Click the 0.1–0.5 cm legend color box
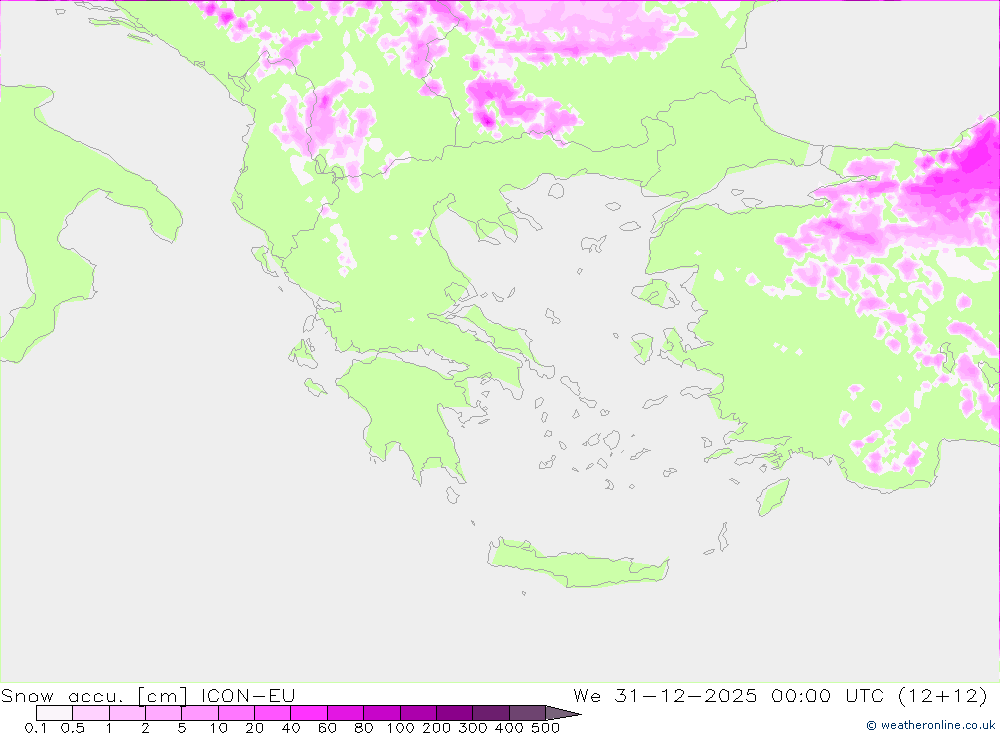Screen dimensions: 1000x733 tap(54, 713)
